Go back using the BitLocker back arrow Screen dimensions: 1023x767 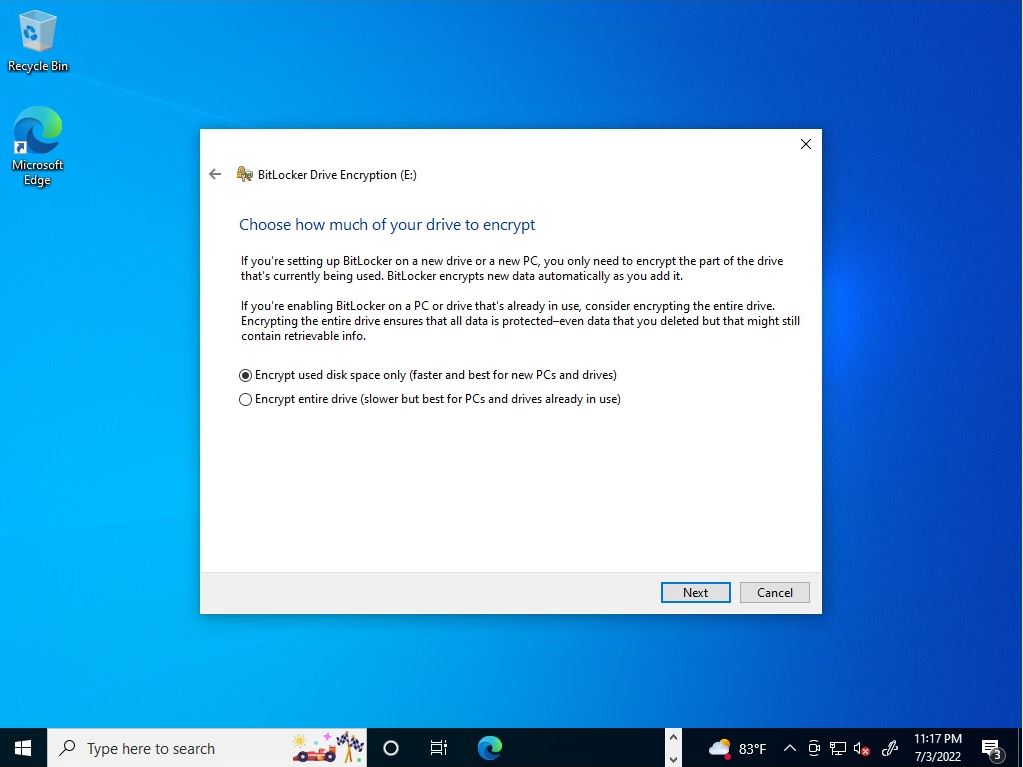tap(215, 174)
